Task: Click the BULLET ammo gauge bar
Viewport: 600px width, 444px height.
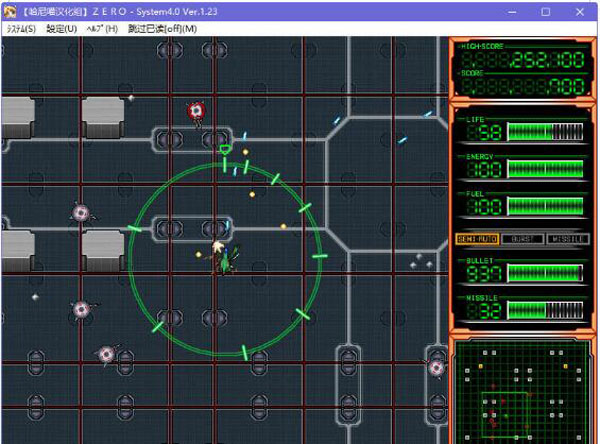Action: [545, 273]
